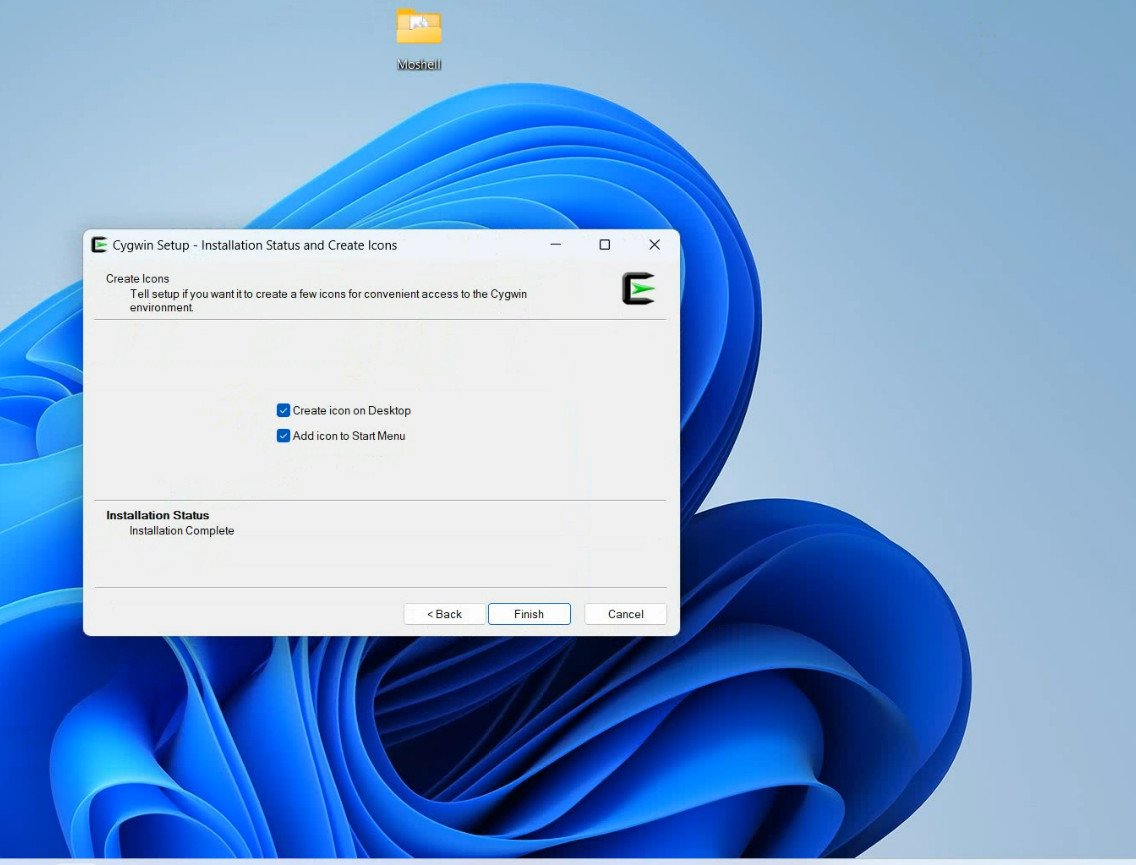Uncheck Add icon to Start Menu
This screenshot has width=1136, height=865.
click(283, 435)
